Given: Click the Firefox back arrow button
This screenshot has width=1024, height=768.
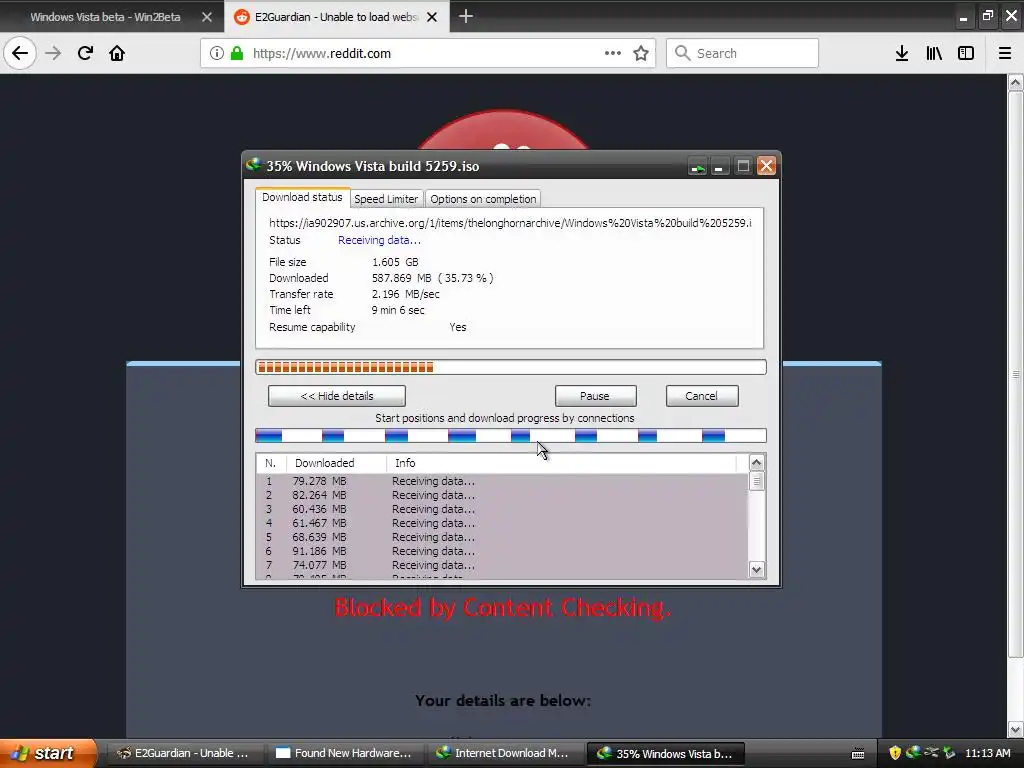Looking at the screenshot, I should [20, 53].
